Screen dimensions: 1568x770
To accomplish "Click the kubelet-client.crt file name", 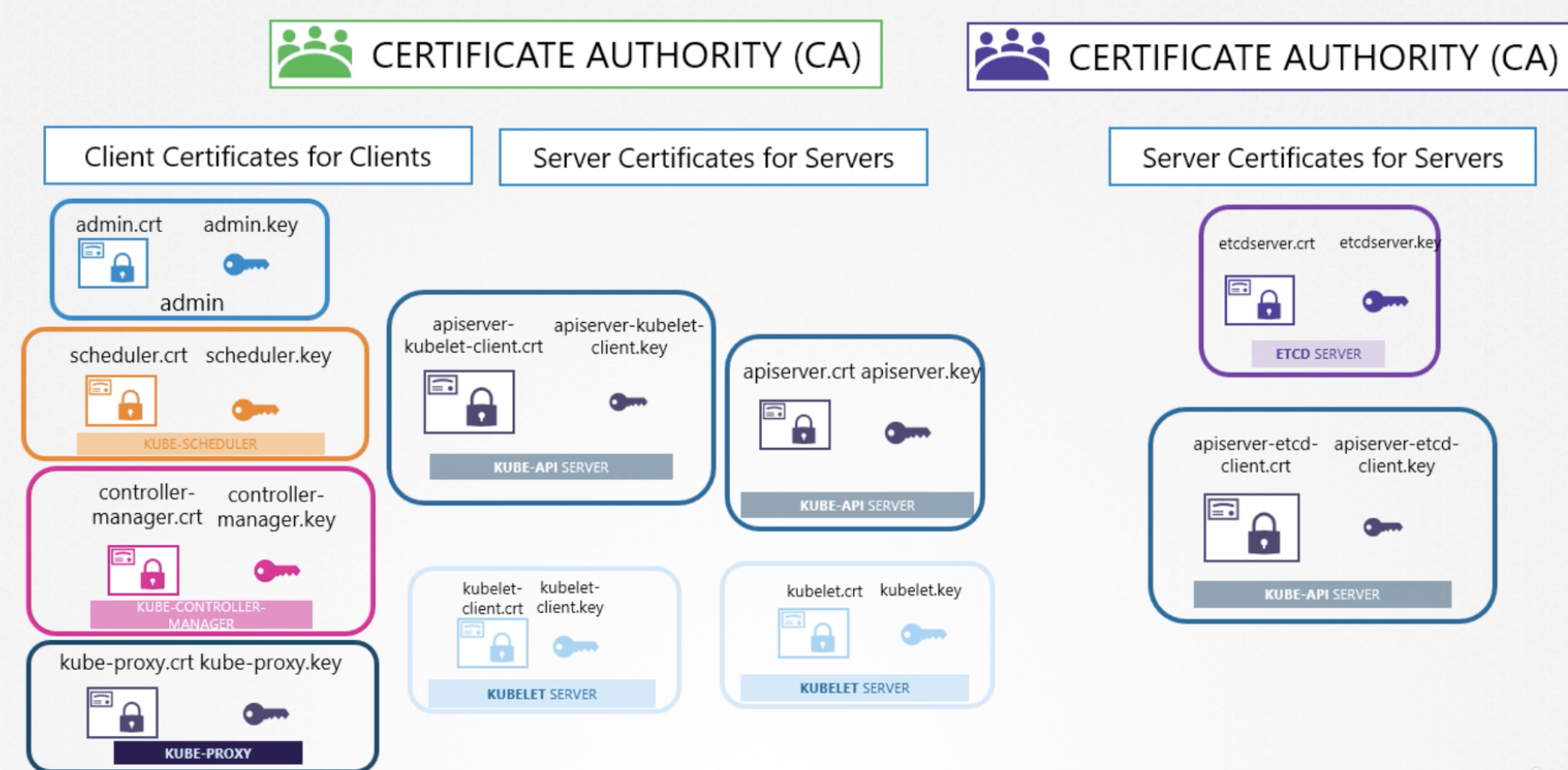I will 492,598.
